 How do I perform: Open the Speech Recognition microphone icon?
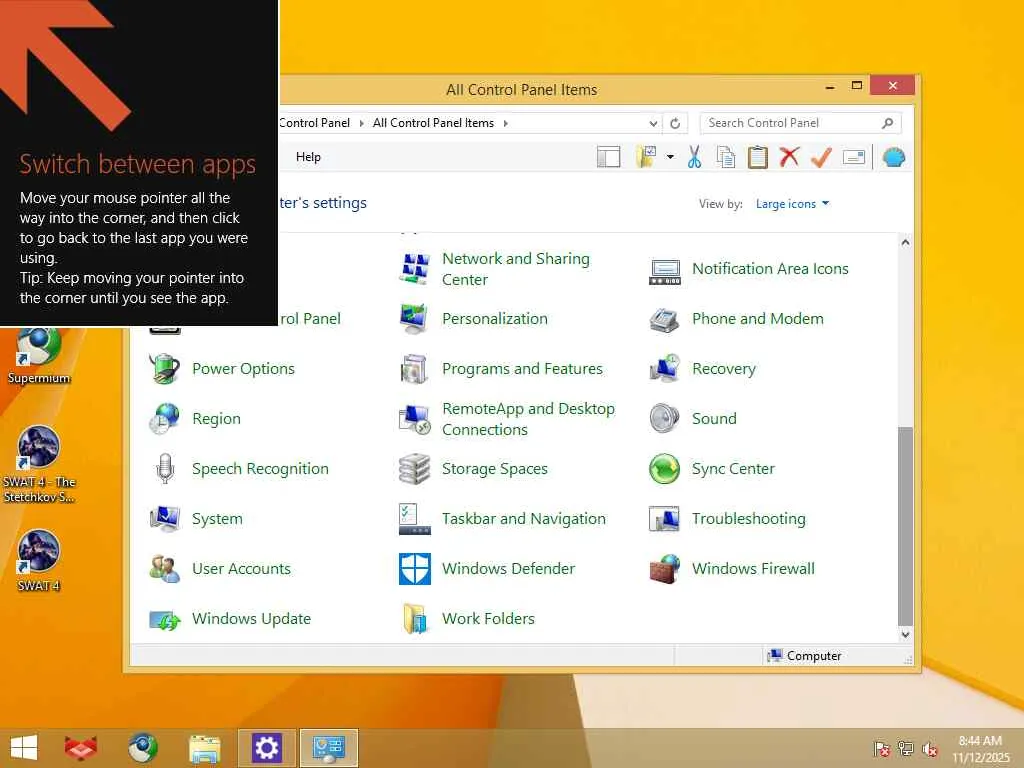(165, 468)
